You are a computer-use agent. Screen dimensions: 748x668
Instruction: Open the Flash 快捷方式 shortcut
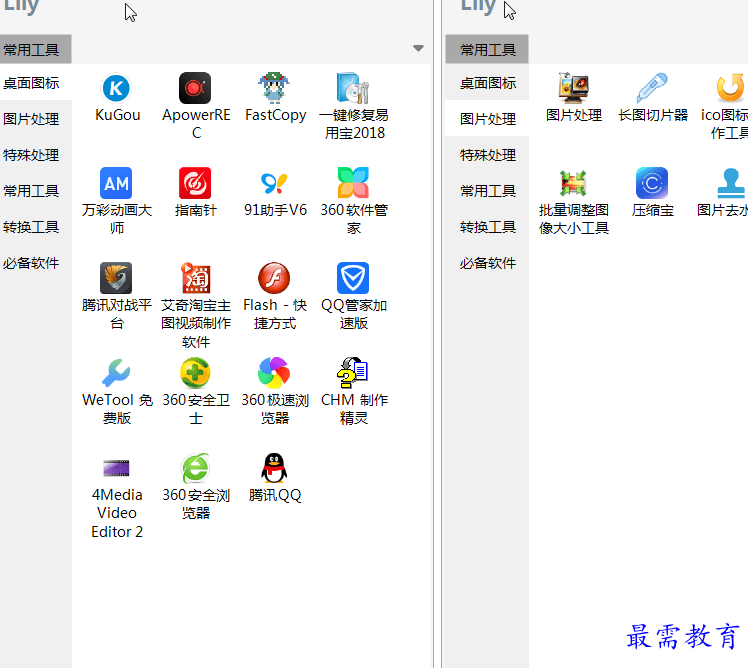[275, 279]
